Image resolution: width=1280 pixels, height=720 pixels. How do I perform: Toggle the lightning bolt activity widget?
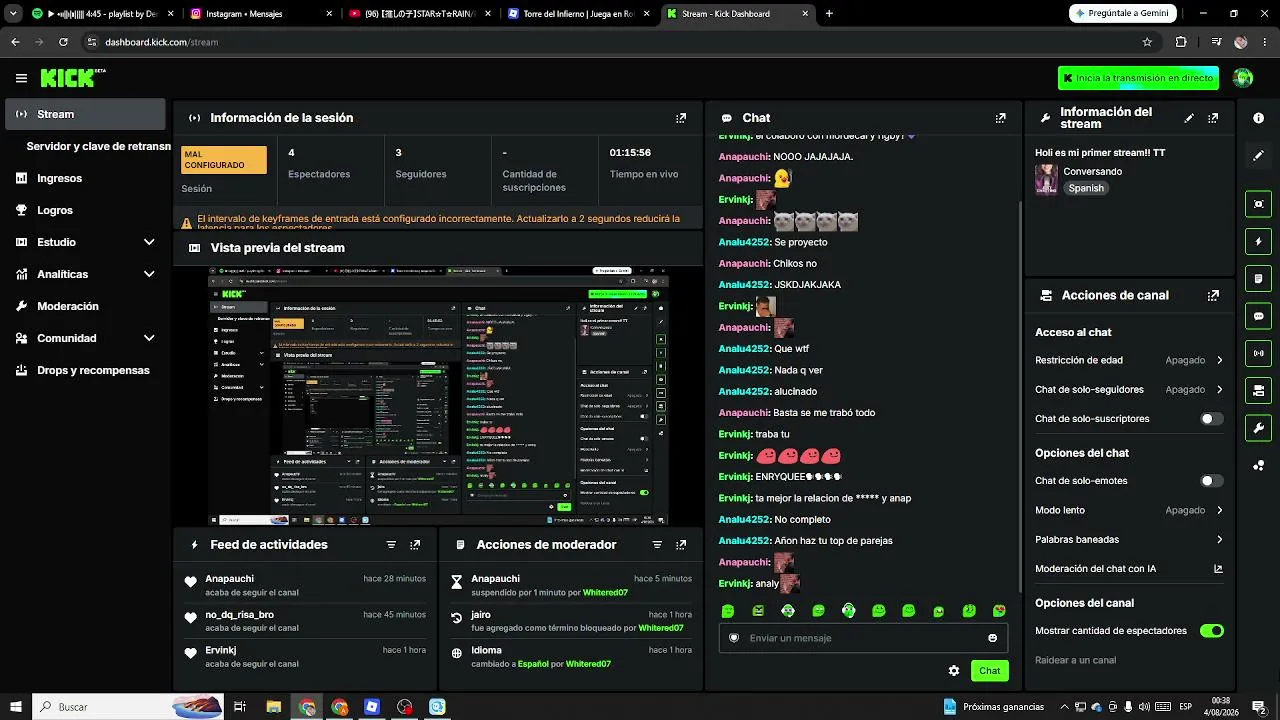pyautogui.click(x=1258, y=241)
